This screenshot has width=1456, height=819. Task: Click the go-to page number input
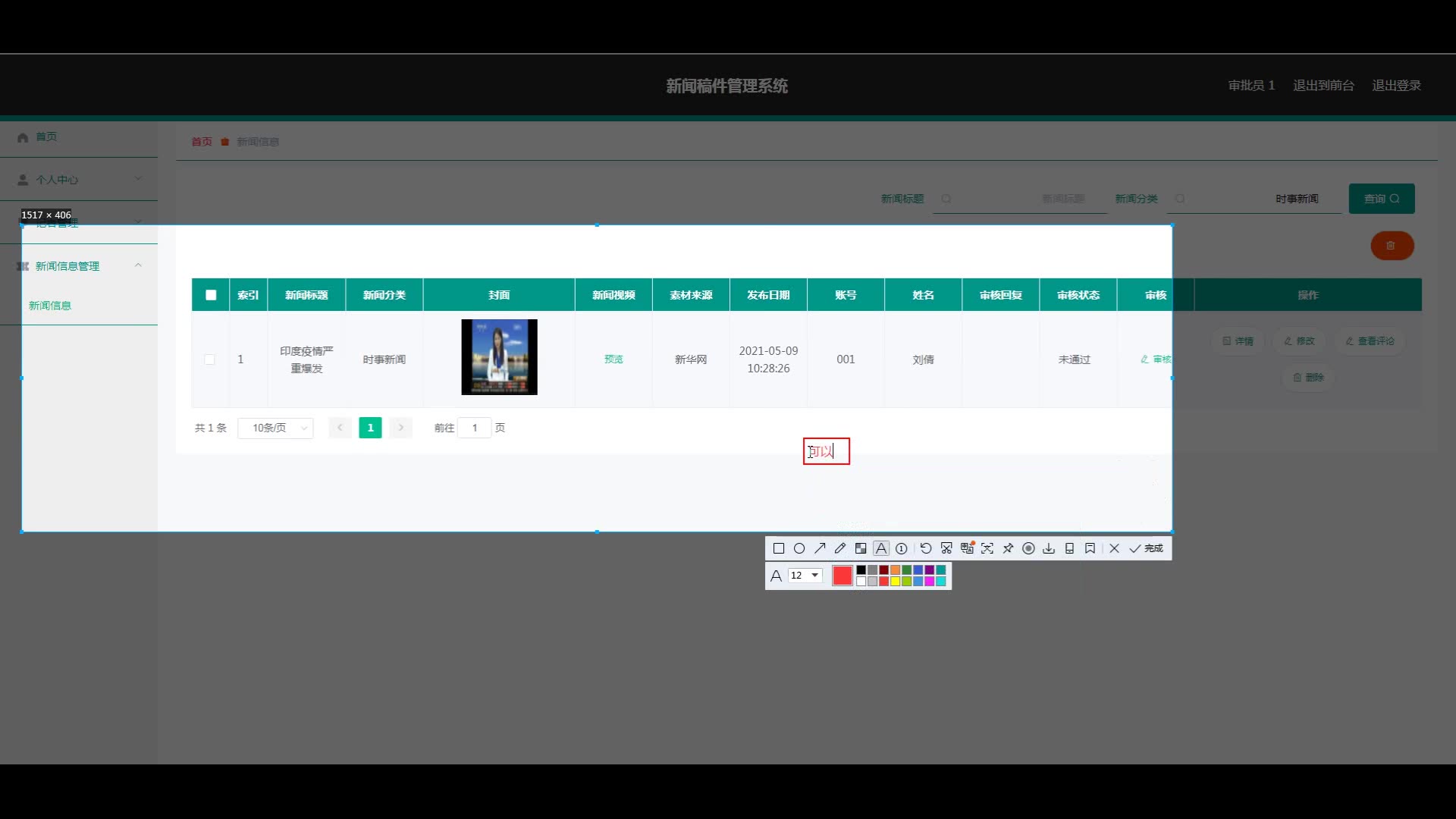(475, 428)
